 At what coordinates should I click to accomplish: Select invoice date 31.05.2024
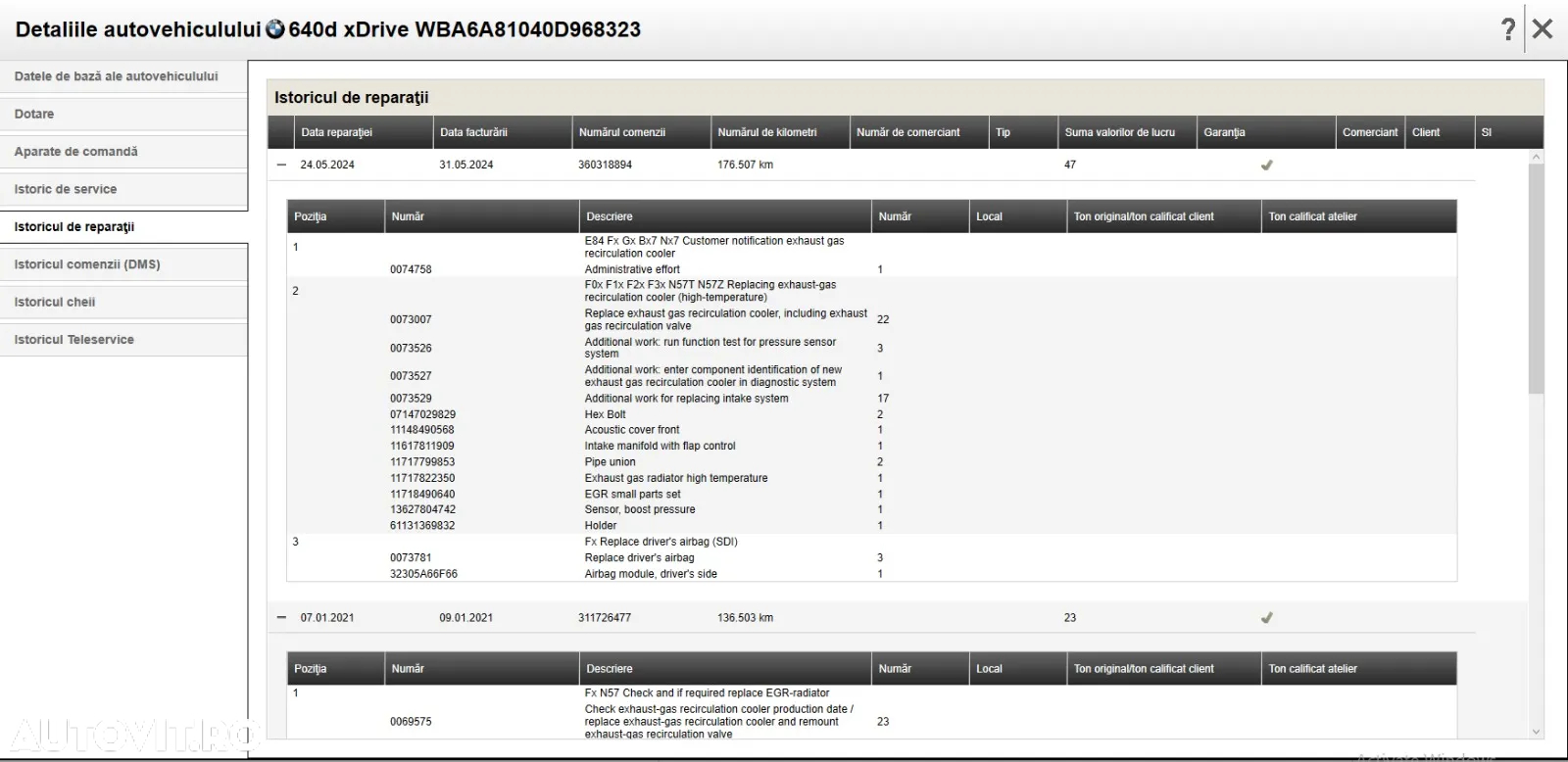pos(466,165)
